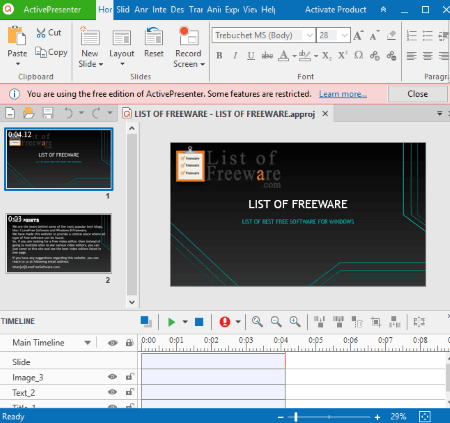Close the free edition notice
This screenshot has width=450, height=423.
click(417, 94)
